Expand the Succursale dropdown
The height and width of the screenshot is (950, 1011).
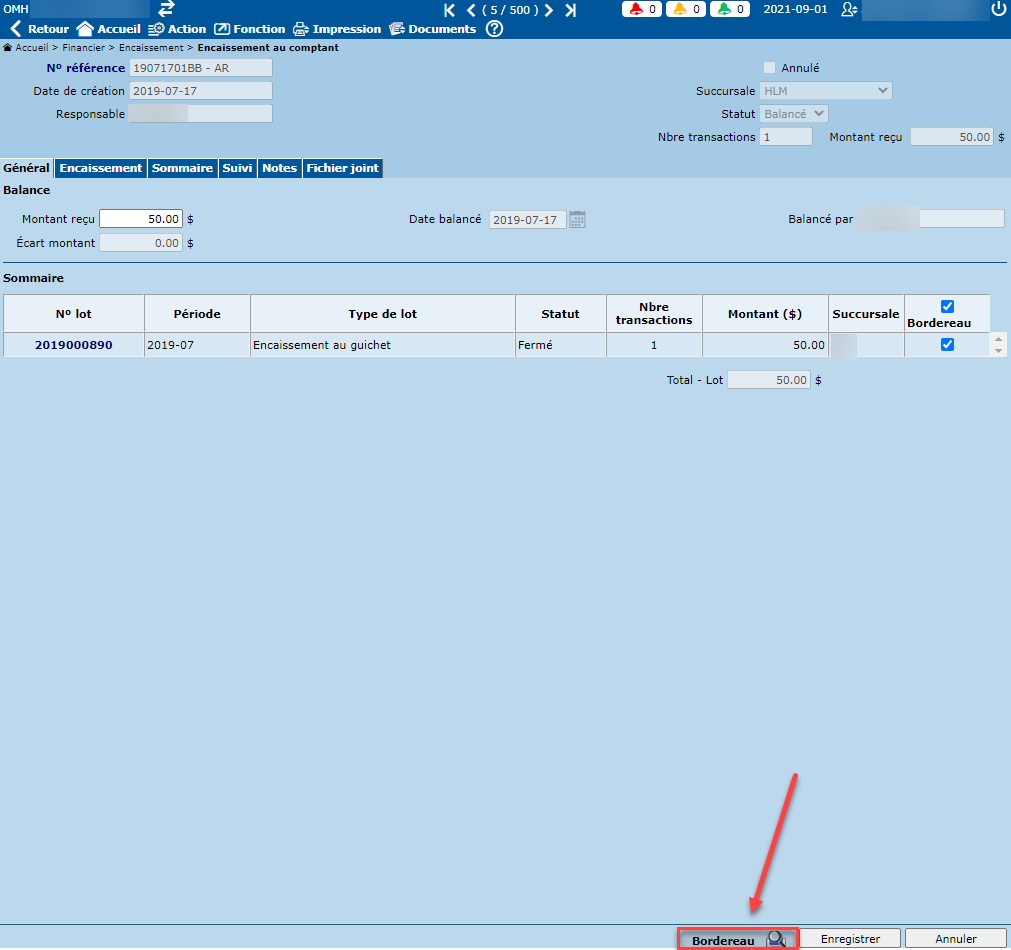click(825, 91)
